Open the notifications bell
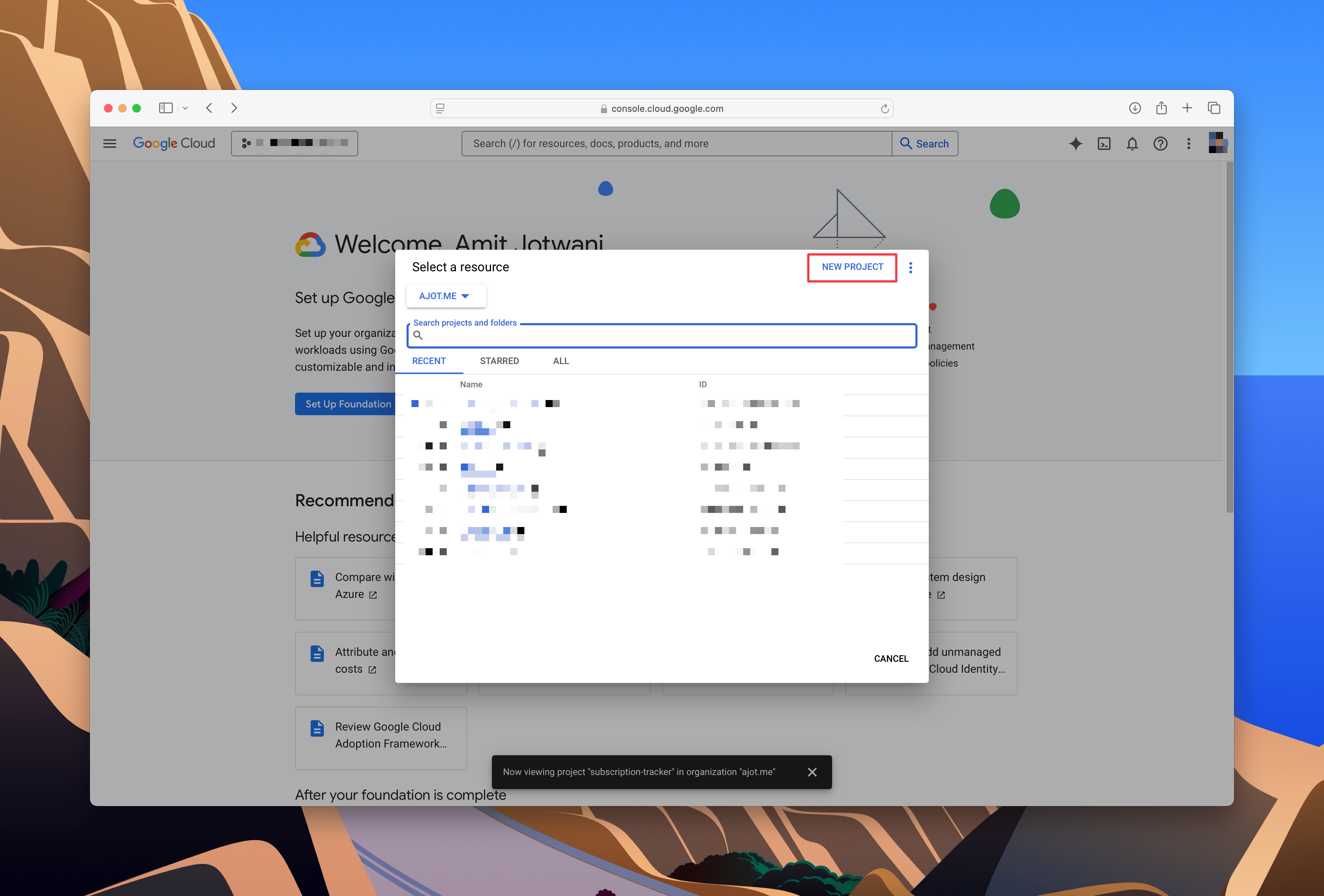Image resolution: width=1324 pixels, height=896 pixels. pos(1132,144)
